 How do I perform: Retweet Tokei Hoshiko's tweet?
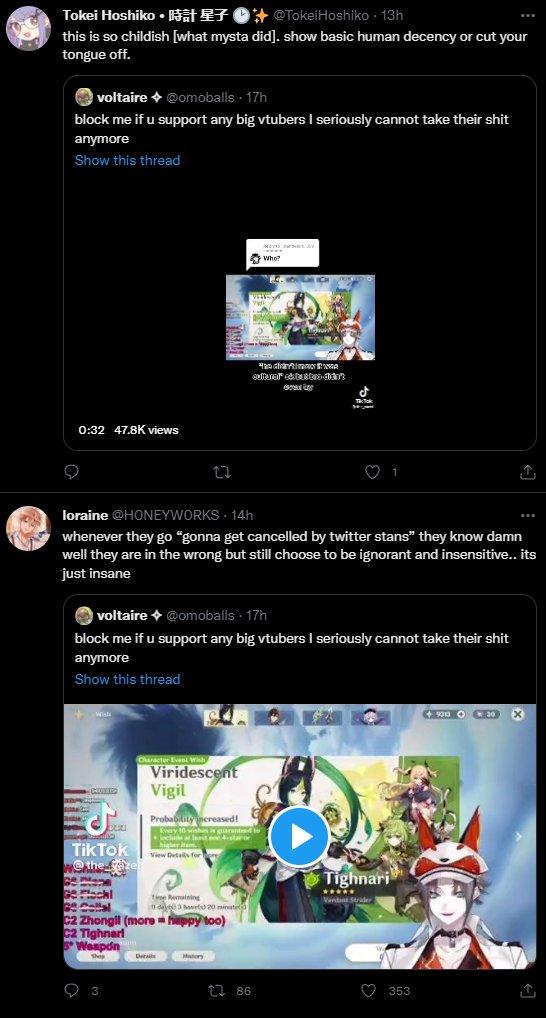click(x=222, y=472)
